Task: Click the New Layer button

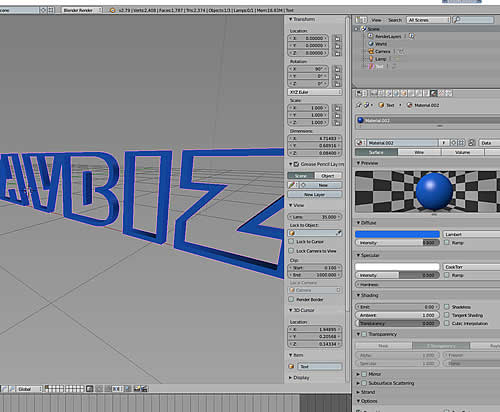Action: [x=315, y=194]
